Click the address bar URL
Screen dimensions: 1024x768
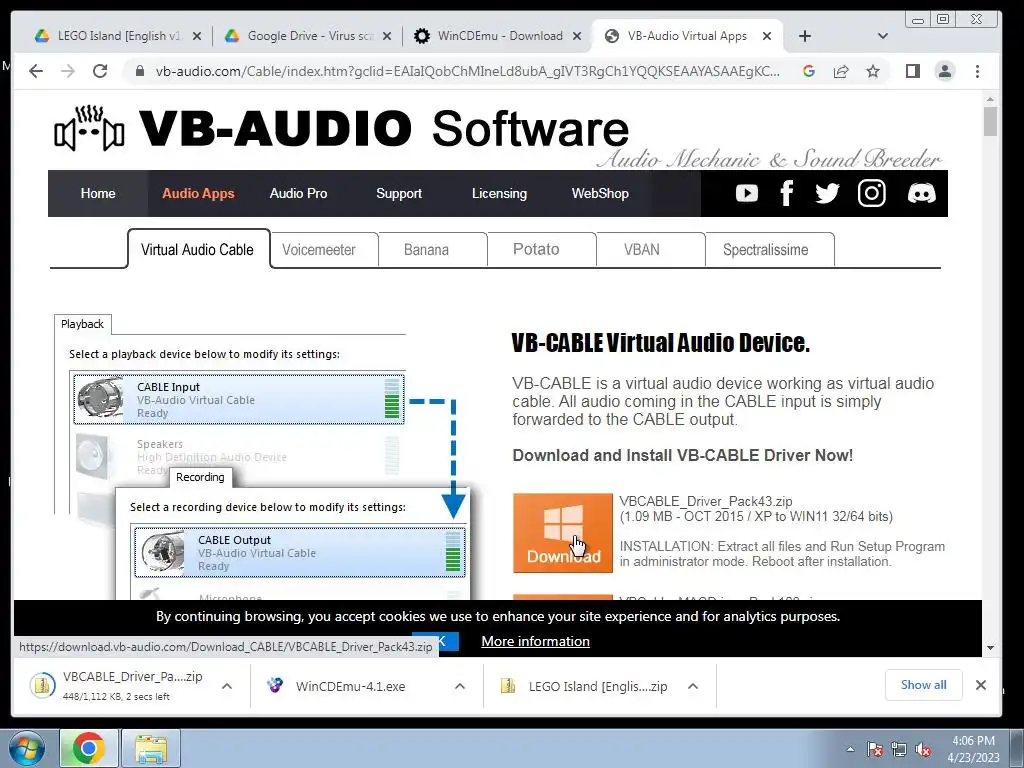[x=468, y=71]
